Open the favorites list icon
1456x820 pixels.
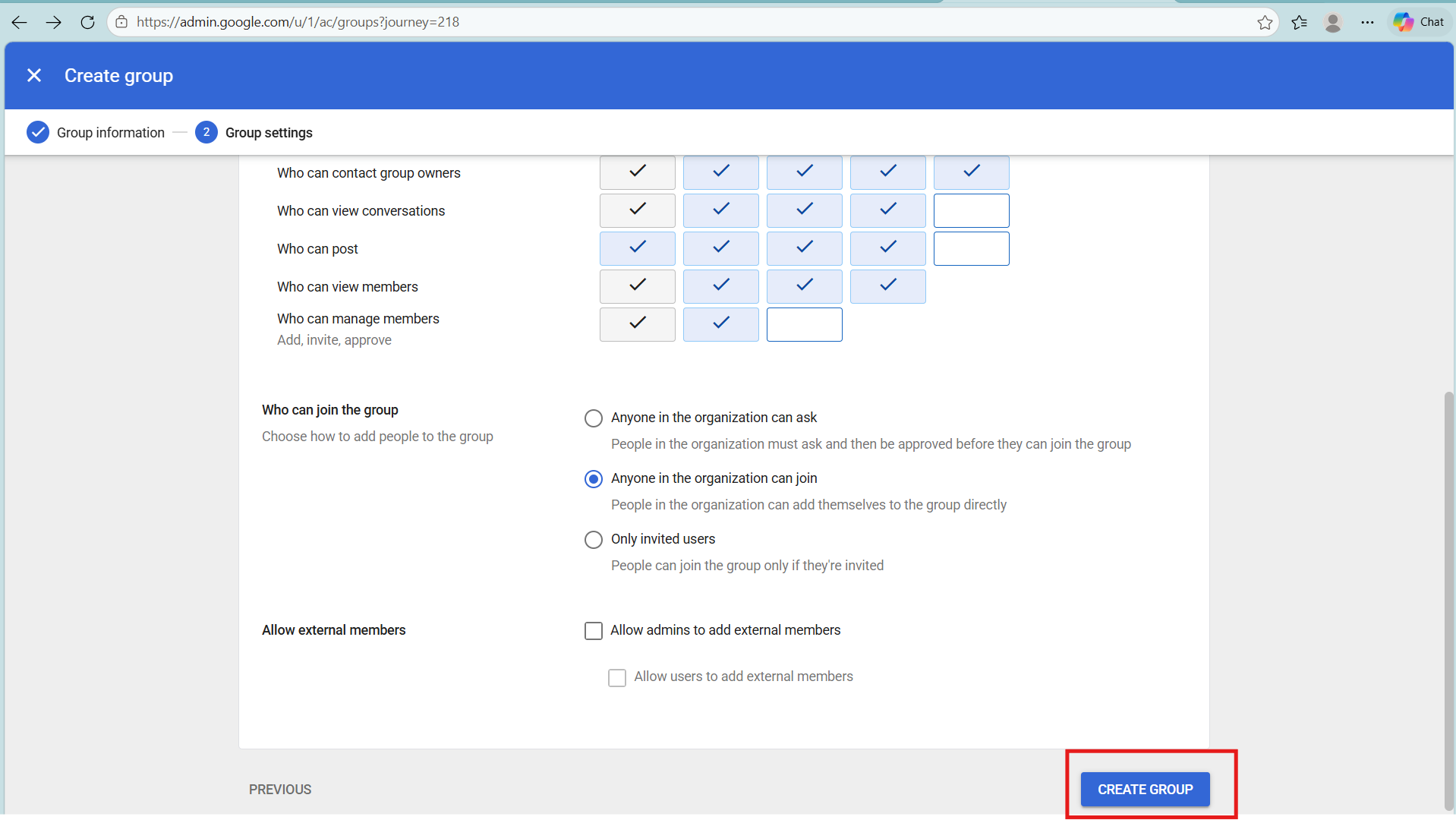click(1300, 22)
